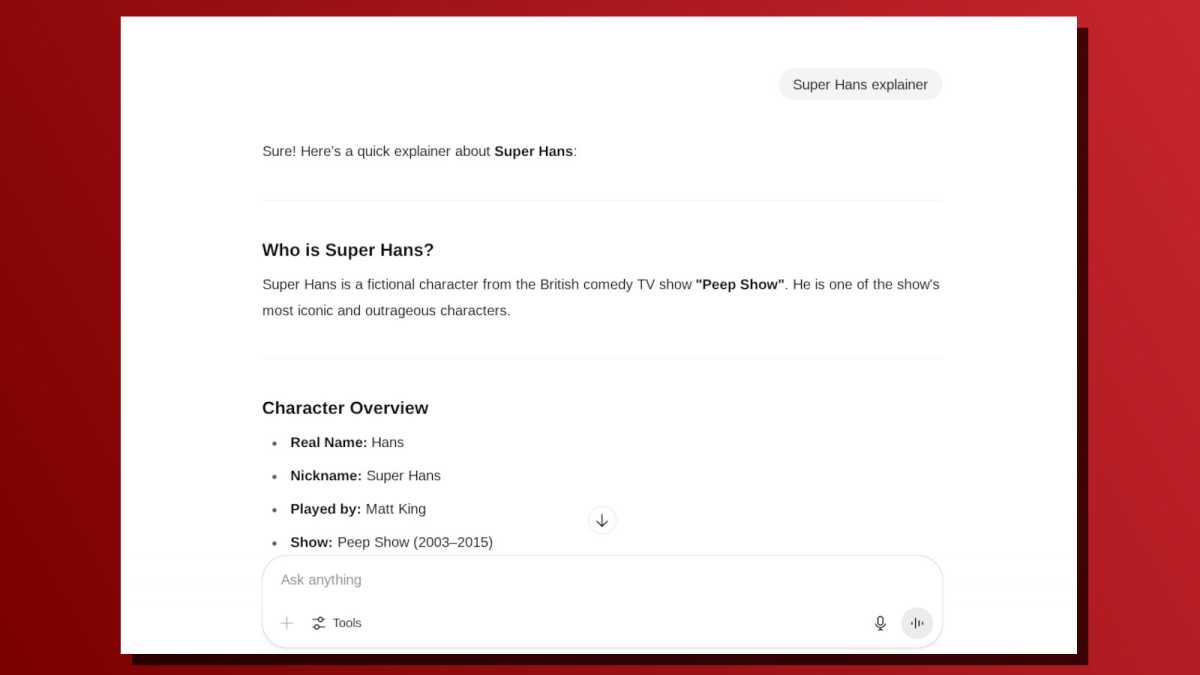Tap the mic icon beside the voice button
1200x675 pixels.
point(880,622)
